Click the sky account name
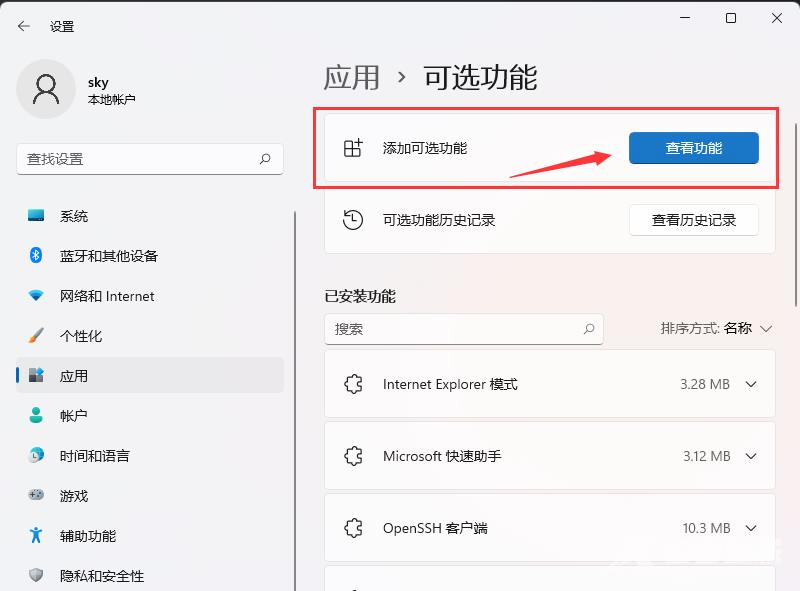 click(98, 82)
